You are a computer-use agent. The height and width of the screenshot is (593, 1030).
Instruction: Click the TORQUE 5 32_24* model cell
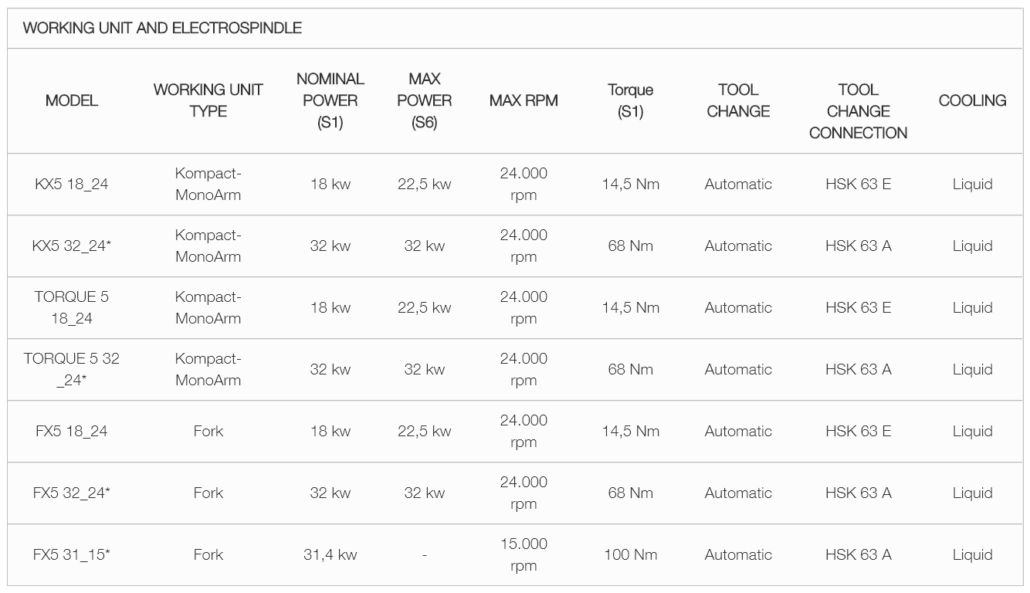coord(72,369)
